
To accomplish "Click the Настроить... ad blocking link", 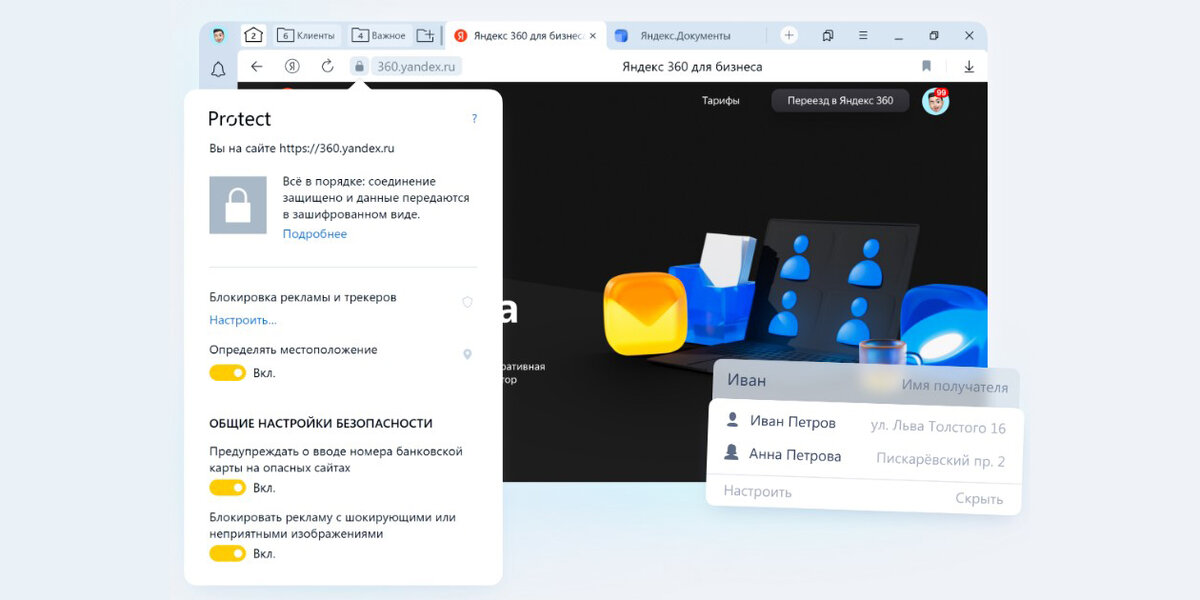I will click(243, 320).
